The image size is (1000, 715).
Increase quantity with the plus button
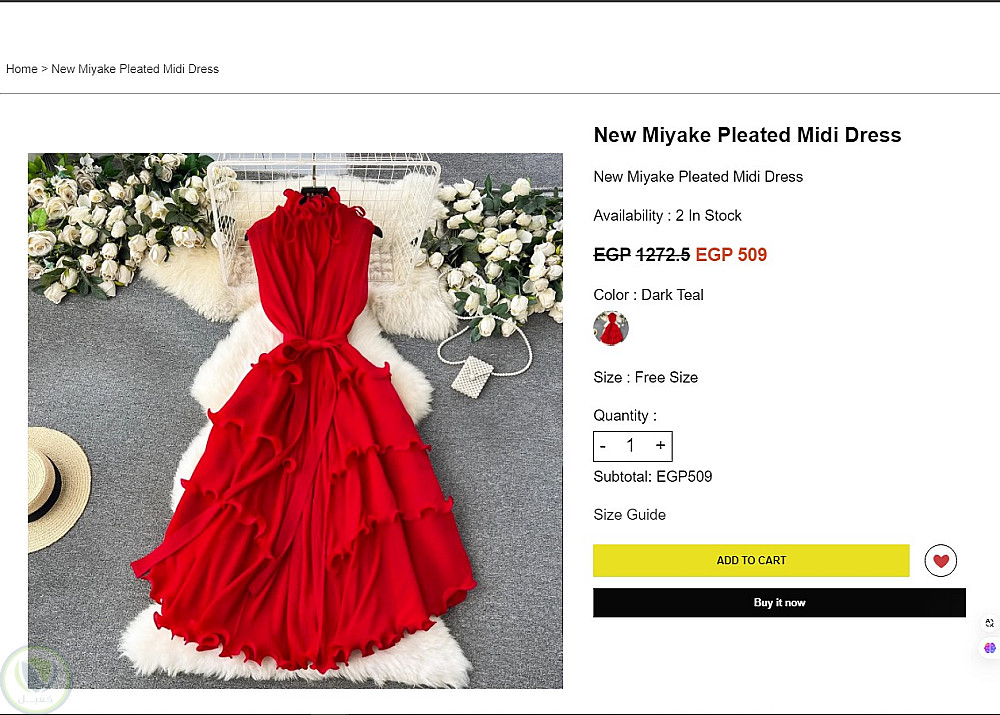click(660, 446)
